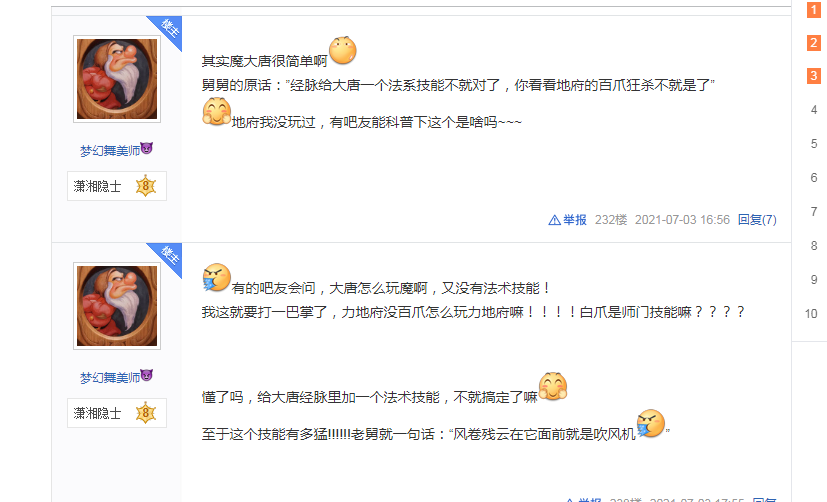Jump to page 10 in side pager

[811, 314]
